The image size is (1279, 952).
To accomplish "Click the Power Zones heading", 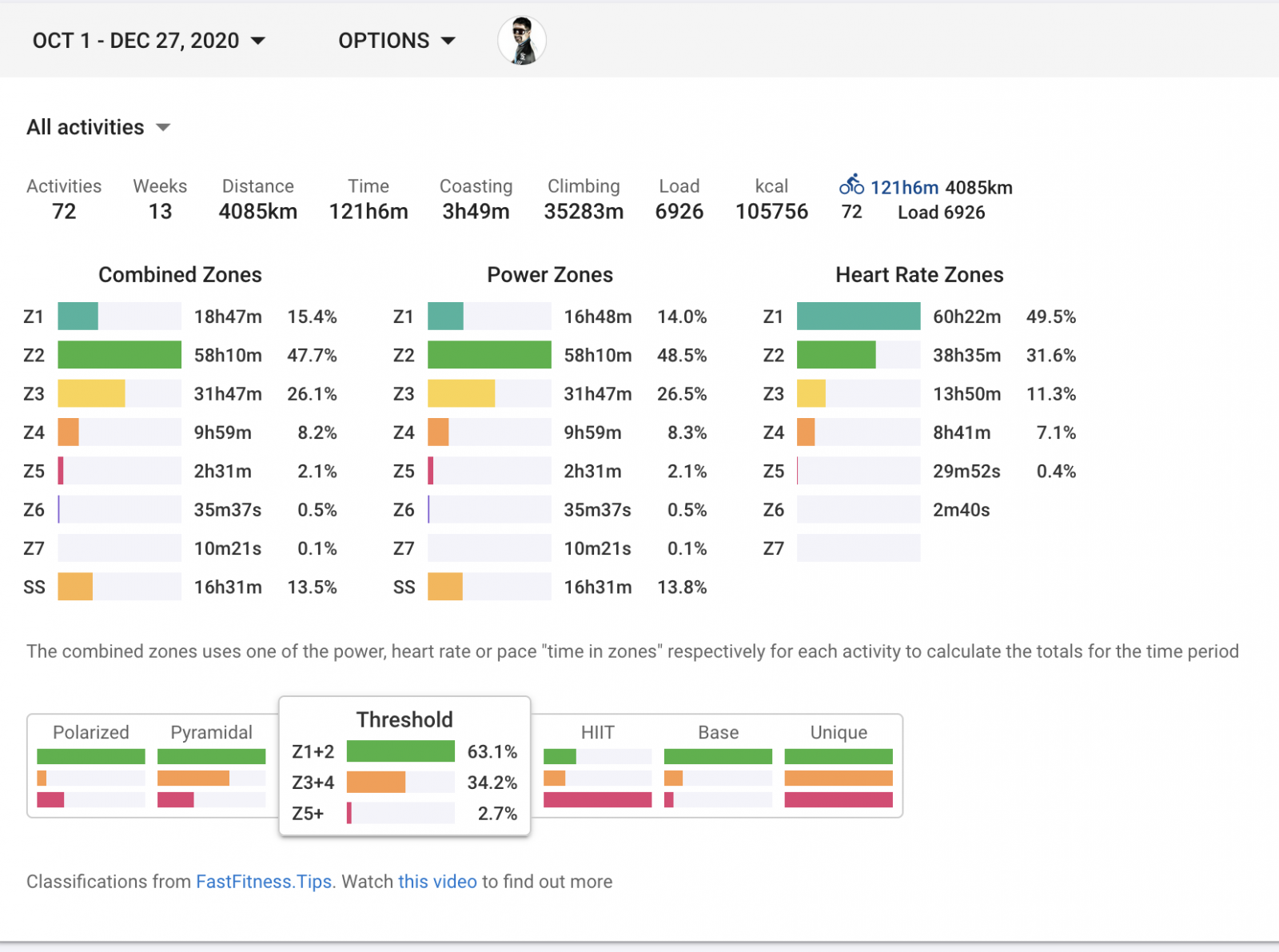I will coord(550,275).
